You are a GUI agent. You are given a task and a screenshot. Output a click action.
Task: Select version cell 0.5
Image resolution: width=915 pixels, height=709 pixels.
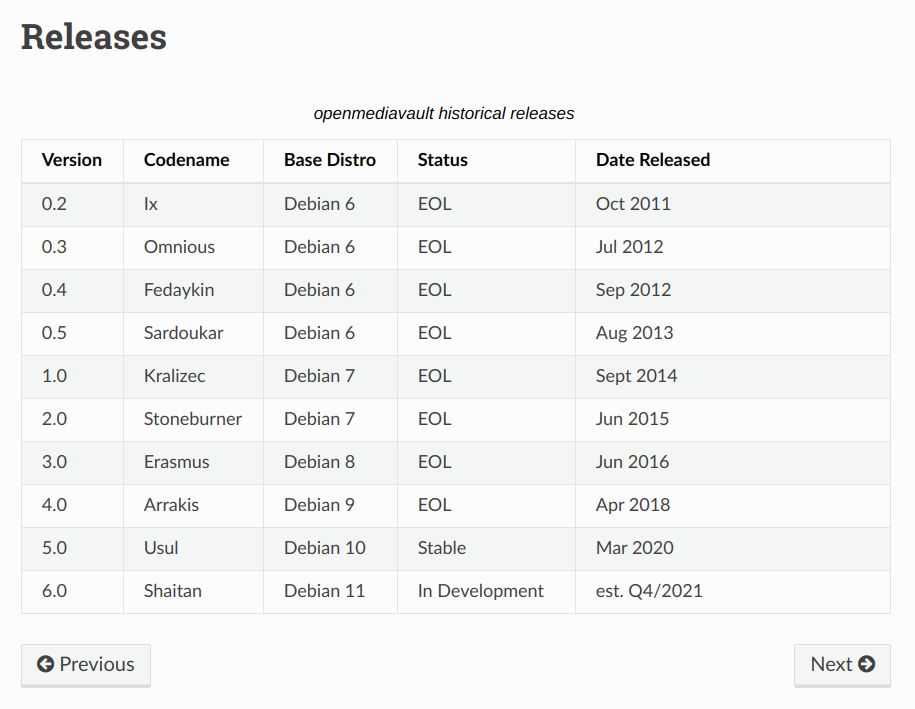point(54,333)
